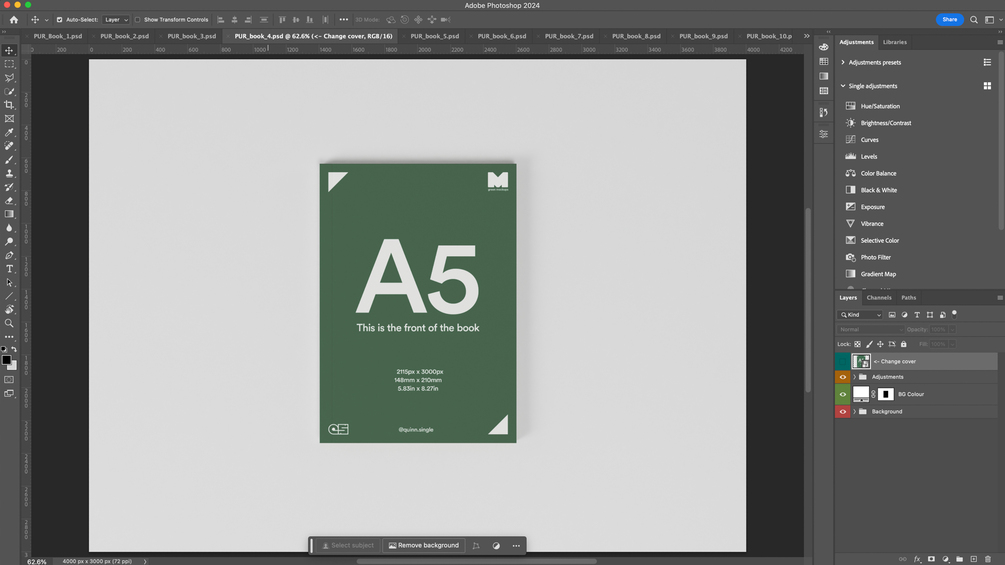
Task: Open the Kind filter dropdown
Action: pyautogui.click(x=860, y=315)
